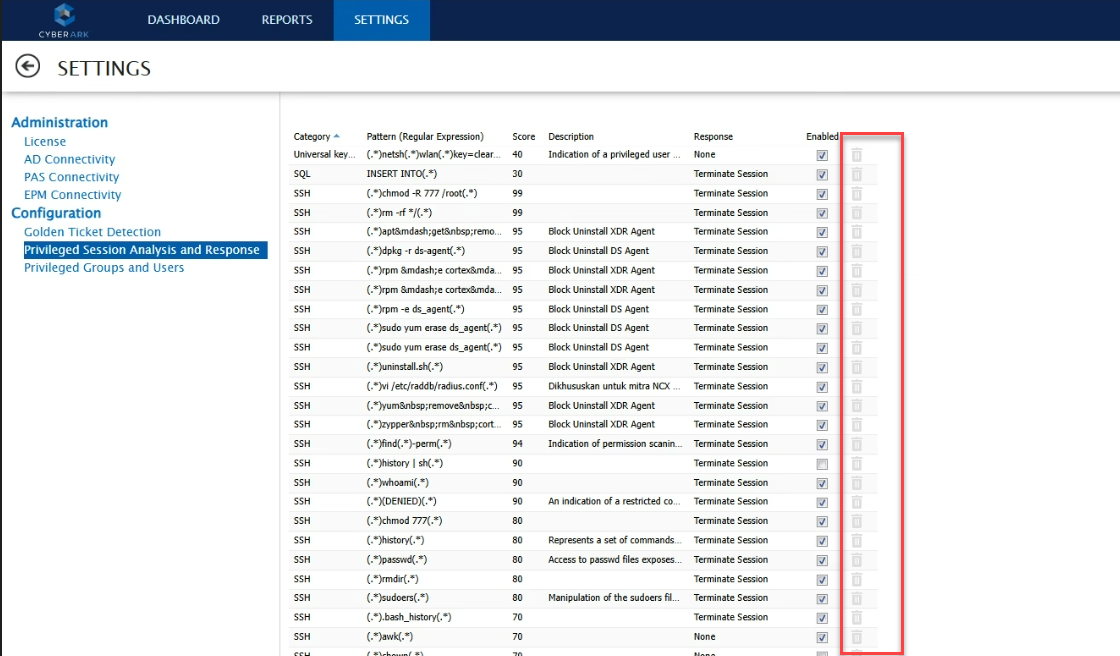The height and width of the screenshot is (656, 1120).
Task: Sort by the Score column header
Action: pos(524,136)
